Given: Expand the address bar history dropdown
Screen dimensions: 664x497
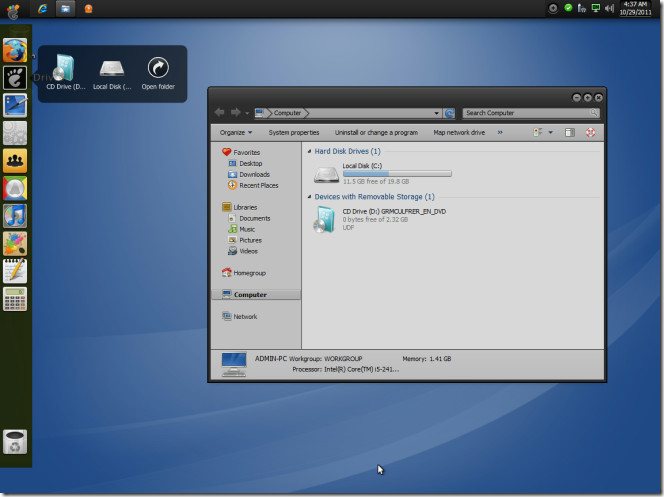Looking at the screenshot, I should pos(437,113).
